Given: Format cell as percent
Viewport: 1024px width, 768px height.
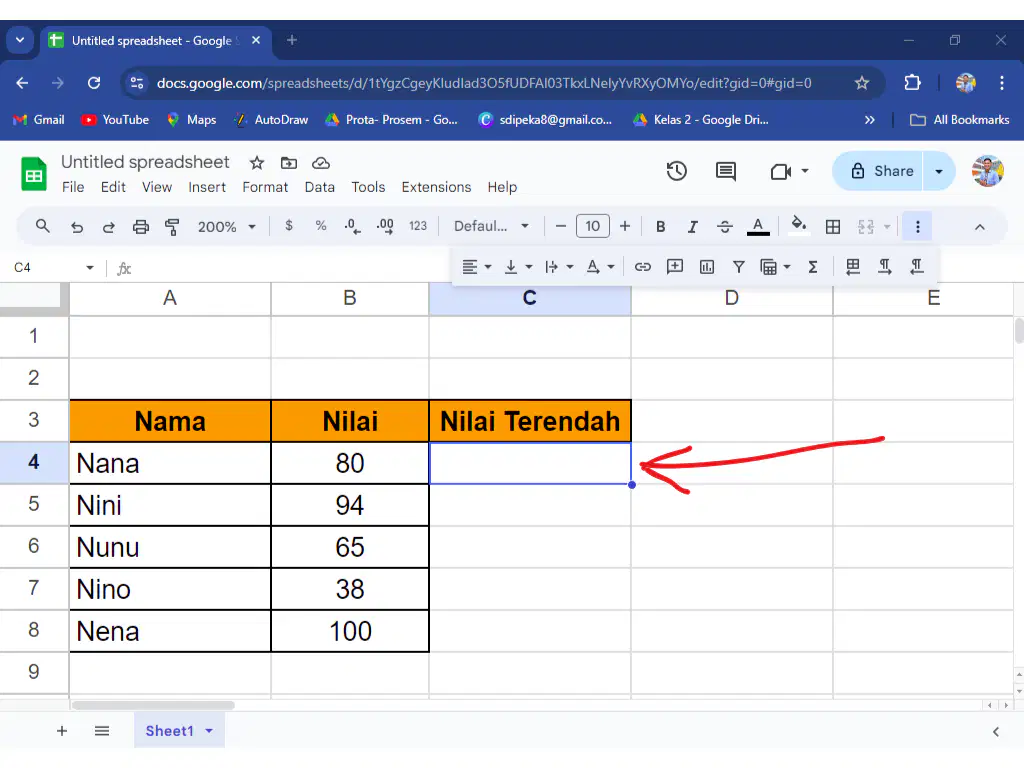Looking at the screenshot, I should pos(321,226).
